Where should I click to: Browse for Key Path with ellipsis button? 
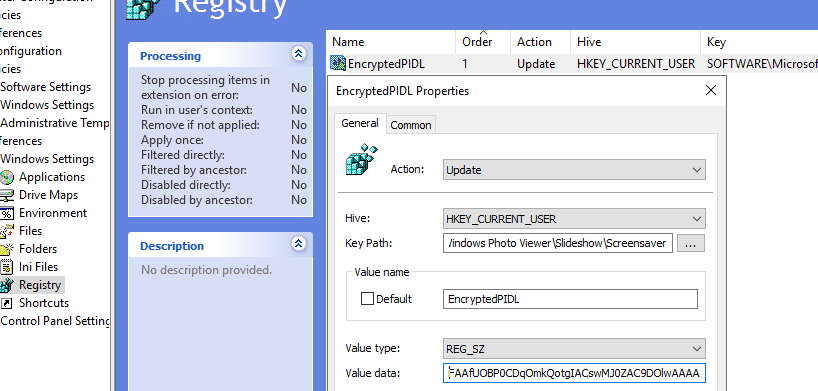point(691,243)
